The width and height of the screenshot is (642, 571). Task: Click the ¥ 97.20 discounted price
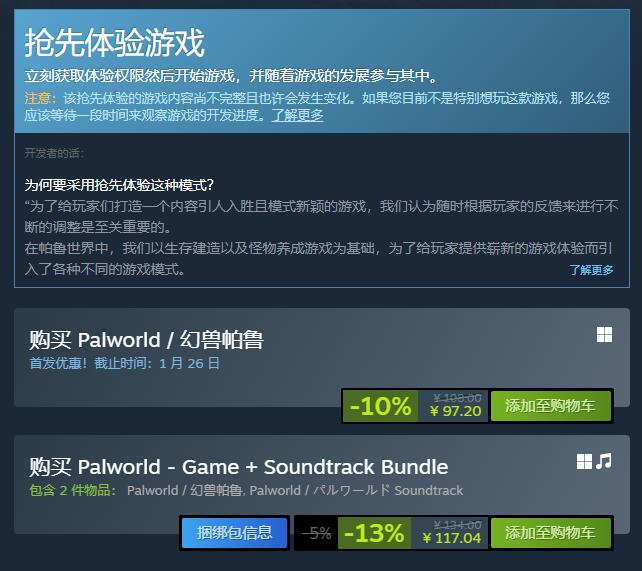(456, 411)
